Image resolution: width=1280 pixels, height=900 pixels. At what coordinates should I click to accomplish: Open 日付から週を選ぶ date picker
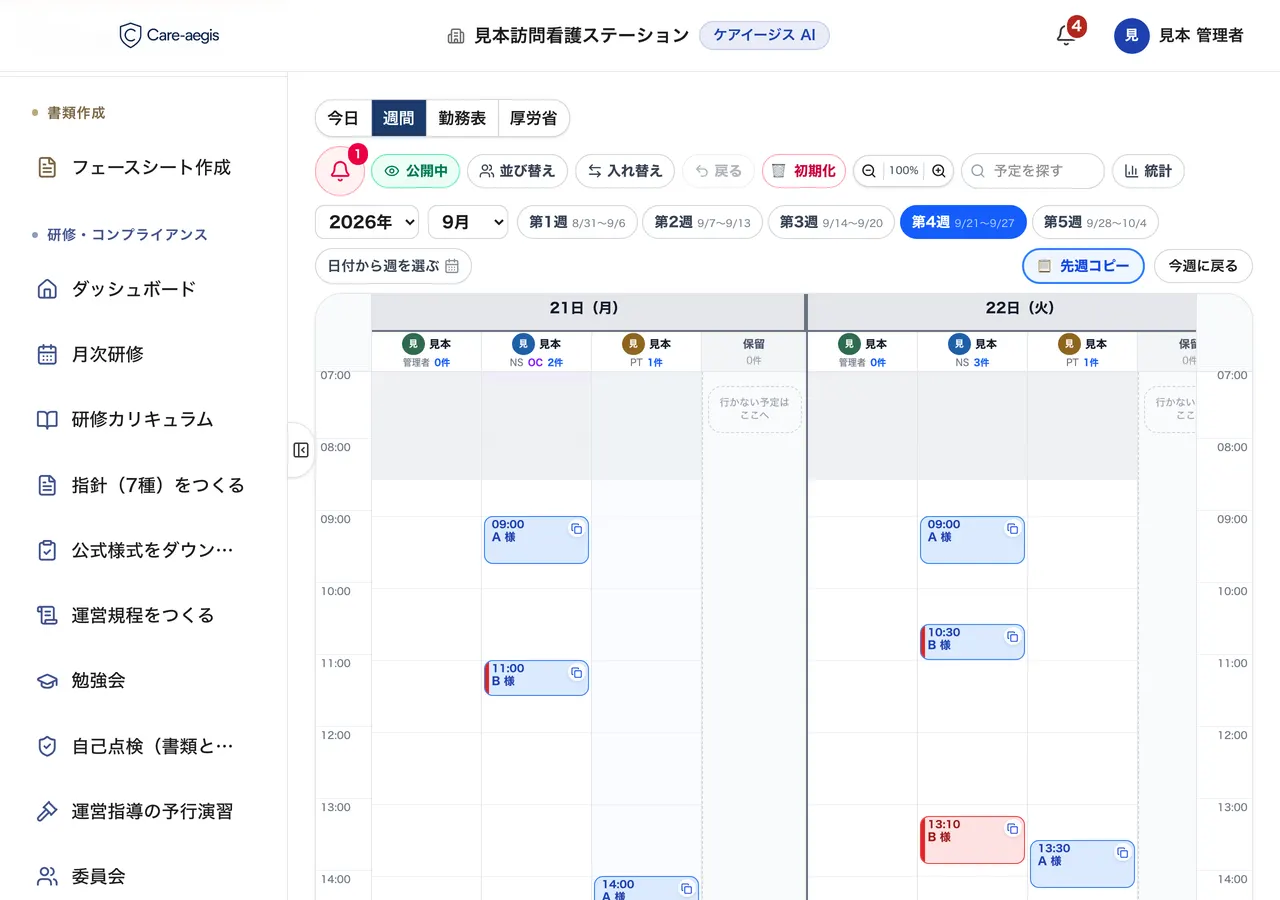(x=393, y=266)
